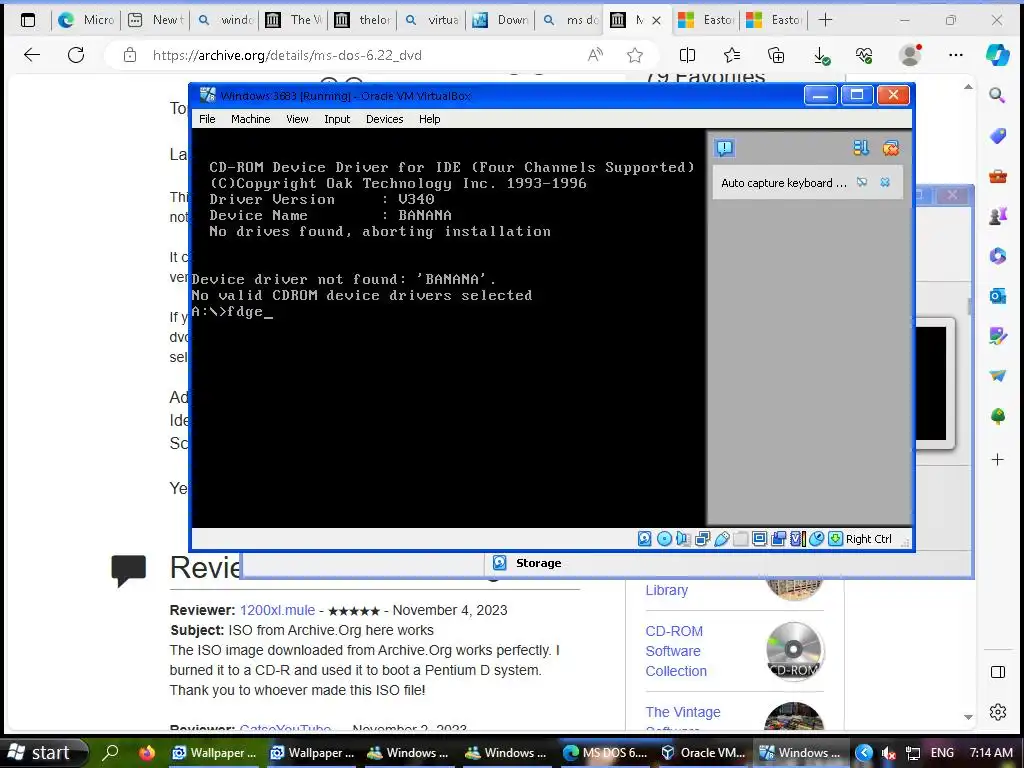This screenshot has width=1024, height=768.
Task: Open the Help menu in VirtualBox
Action: point(429,119)
